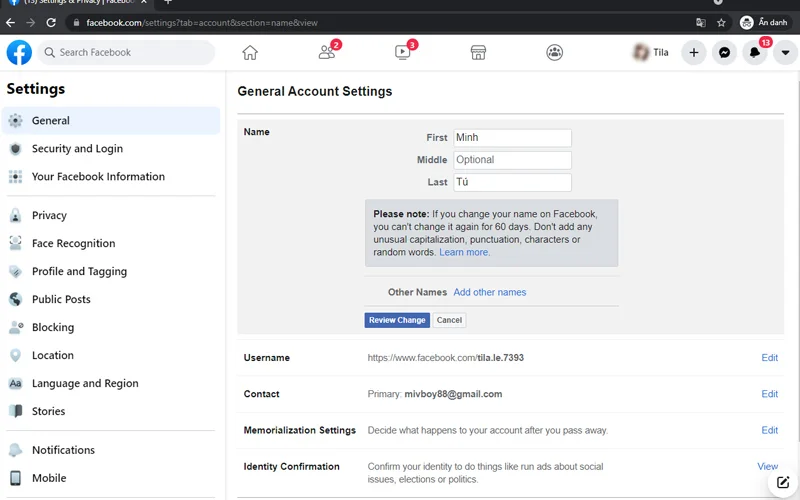
Task: Click Add other names link
Action: (x=490, y=292)
